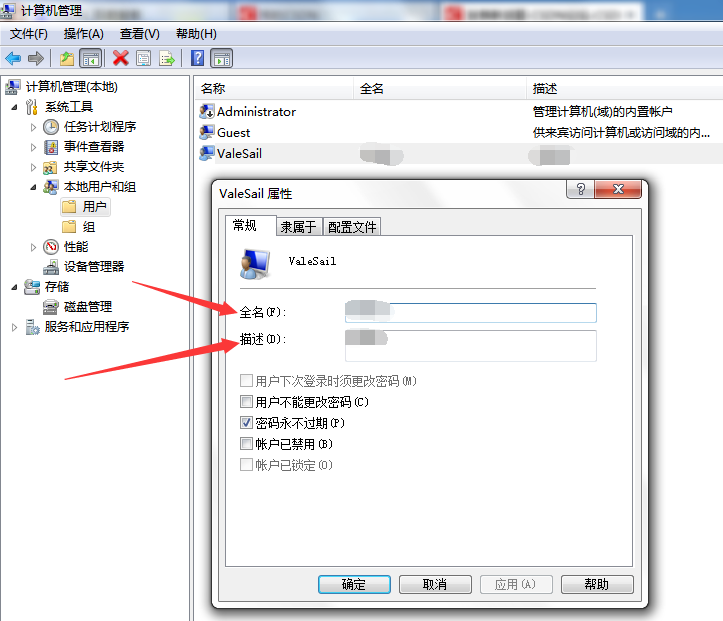Enable 用户不能更改密码 checkbox
Viewport: 723px width, 621px height.
[246, 402]
